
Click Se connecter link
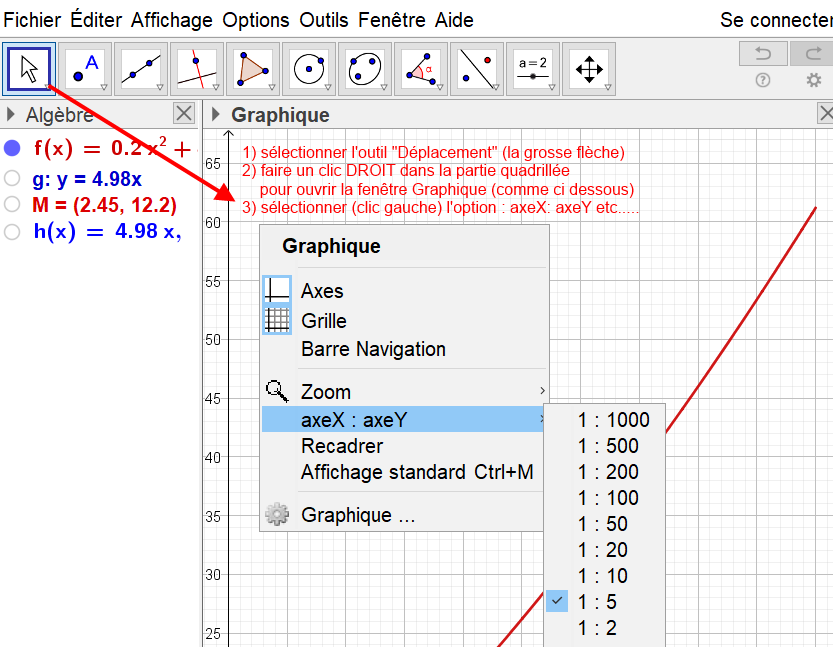pos(775,20)
